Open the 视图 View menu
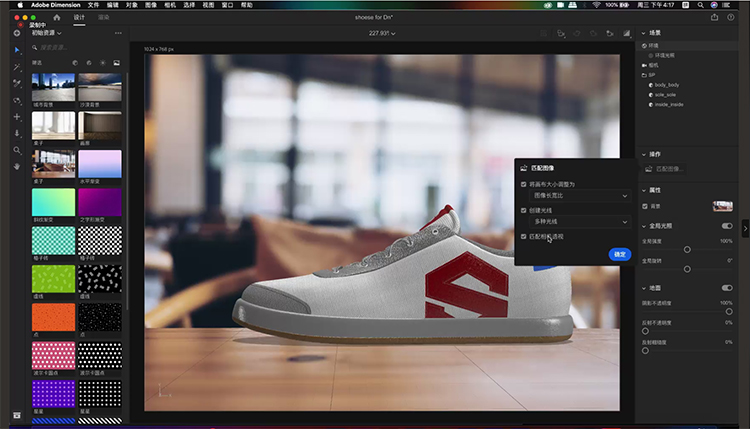Viewport: 750px width, 429px height. [x=208, y=5]
